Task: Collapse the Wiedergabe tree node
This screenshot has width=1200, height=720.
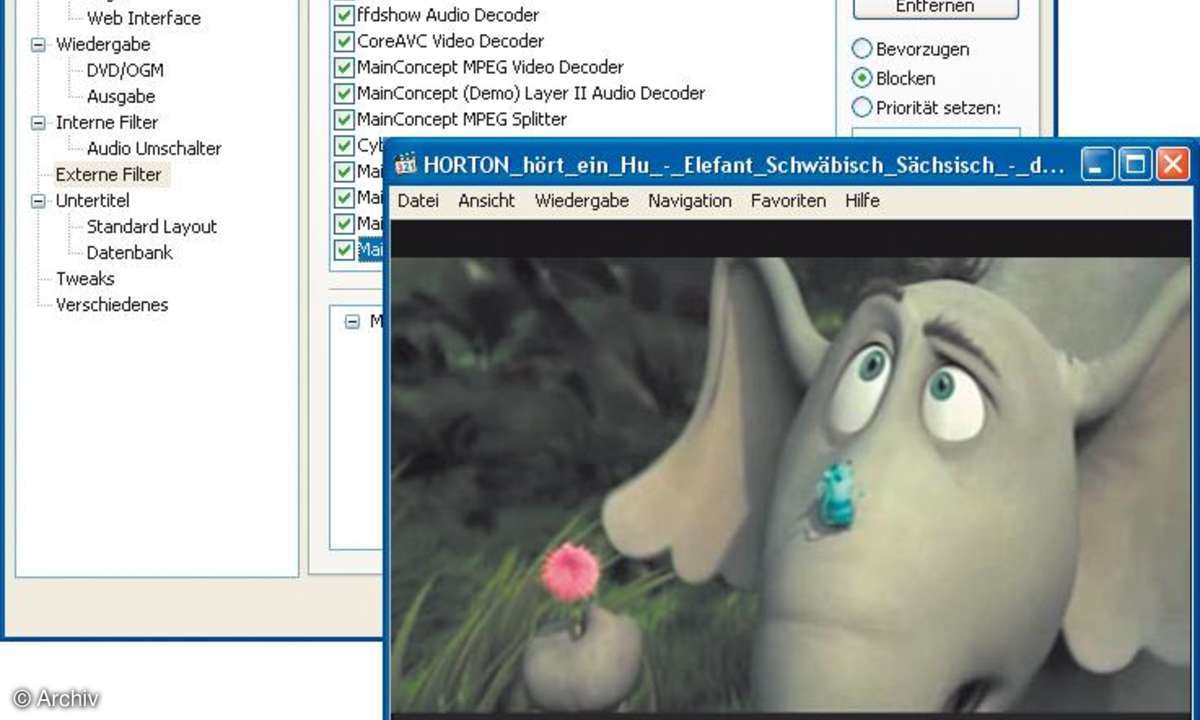Action: coord(39,45)
